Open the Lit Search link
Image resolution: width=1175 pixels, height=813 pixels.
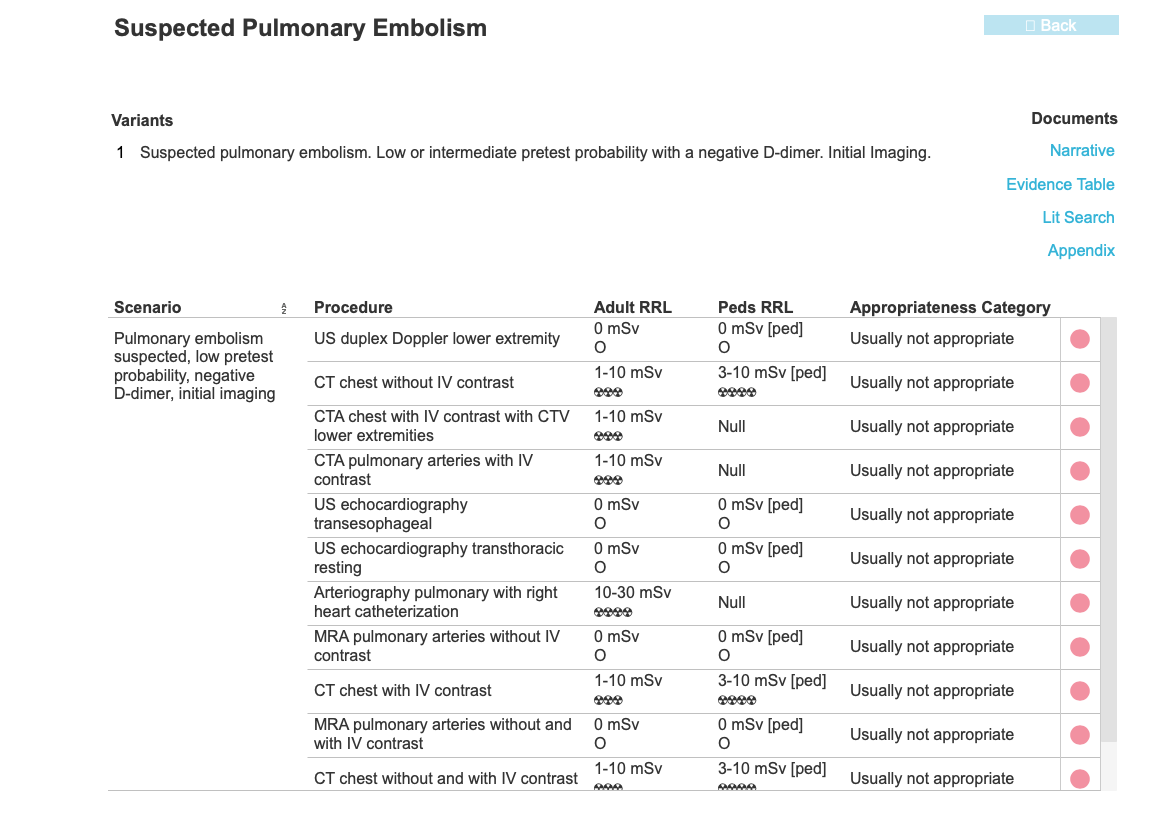pyautogui.click(x=1078, y=217)
